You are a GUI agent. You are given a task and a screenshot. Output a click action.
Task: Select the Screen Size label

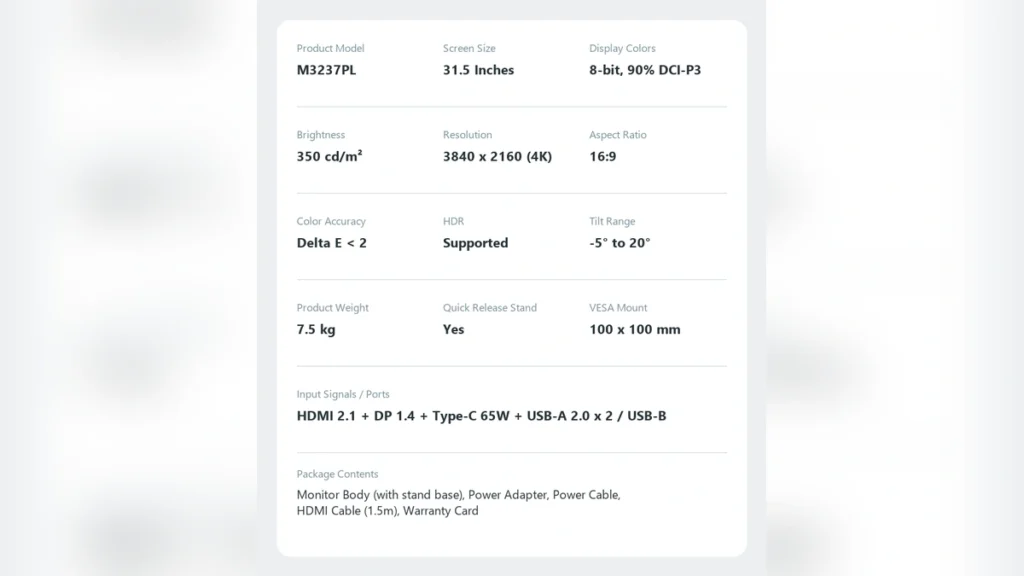pyautogui.click(x=469, y=48)
